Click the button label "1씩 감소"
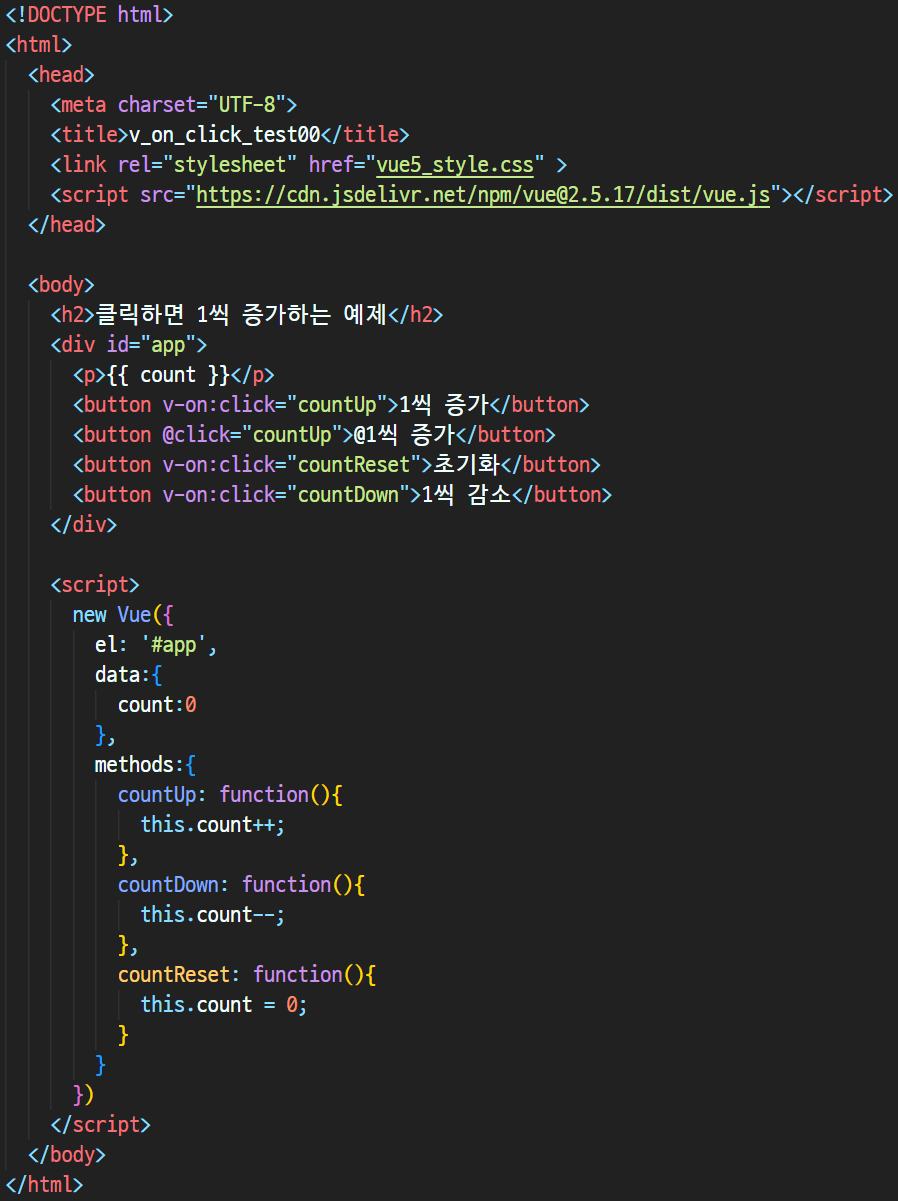Viewport: 898px width, 1201px height. point(466,495)
